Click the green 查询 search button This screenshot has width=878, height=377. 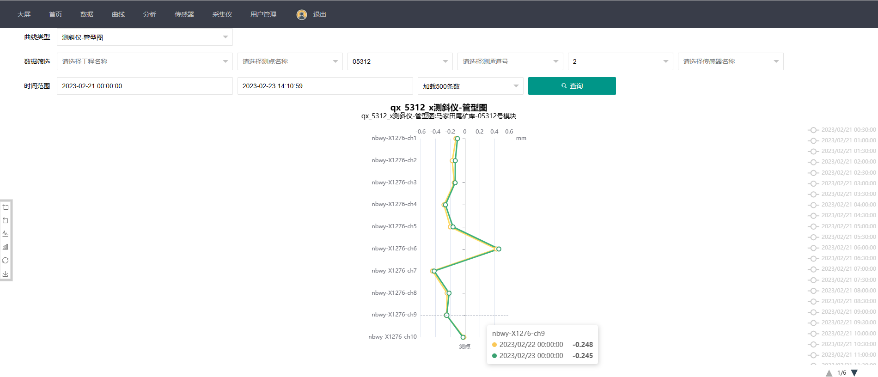572,86
